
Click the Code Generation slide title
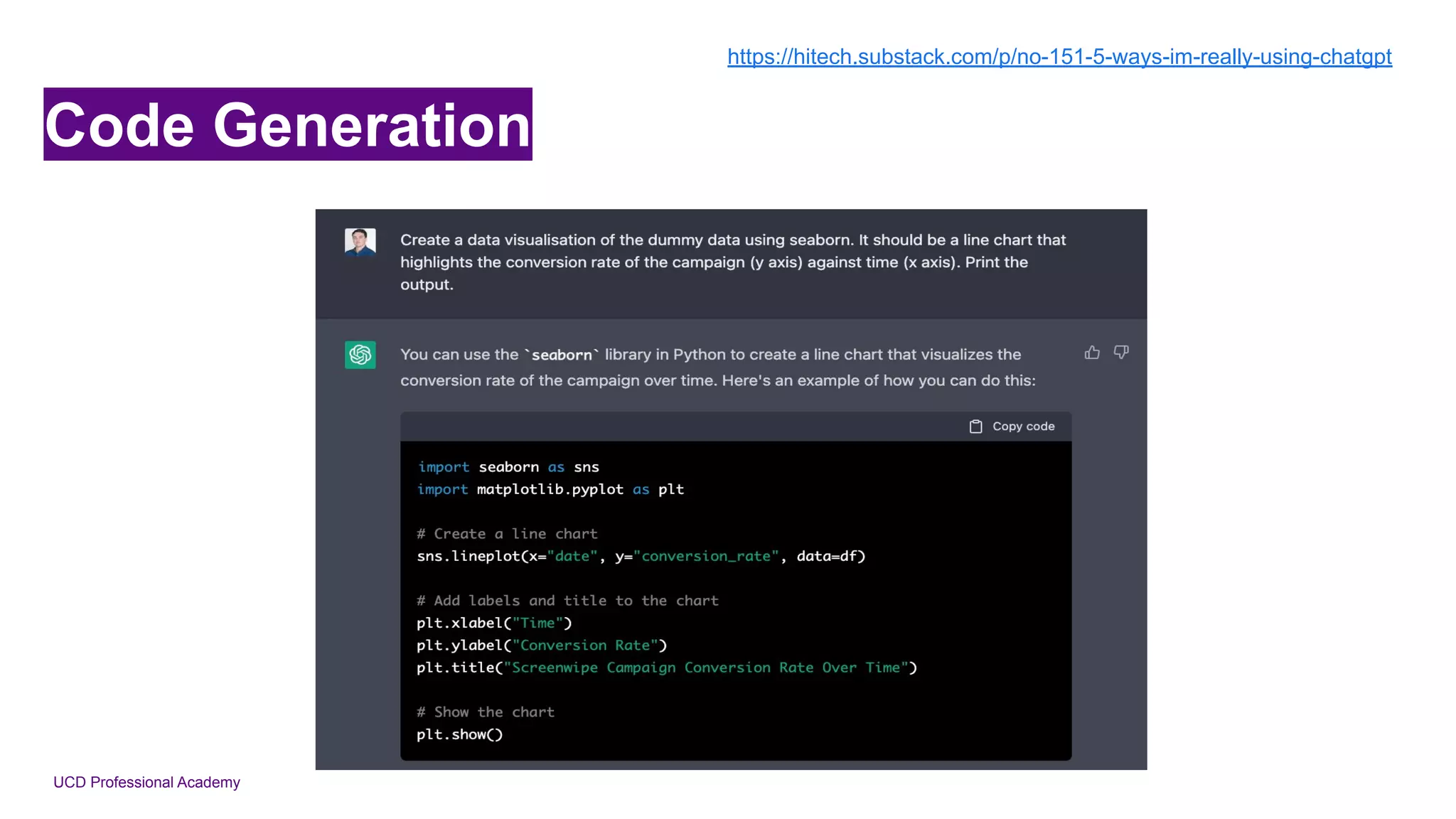coord(288,124)
